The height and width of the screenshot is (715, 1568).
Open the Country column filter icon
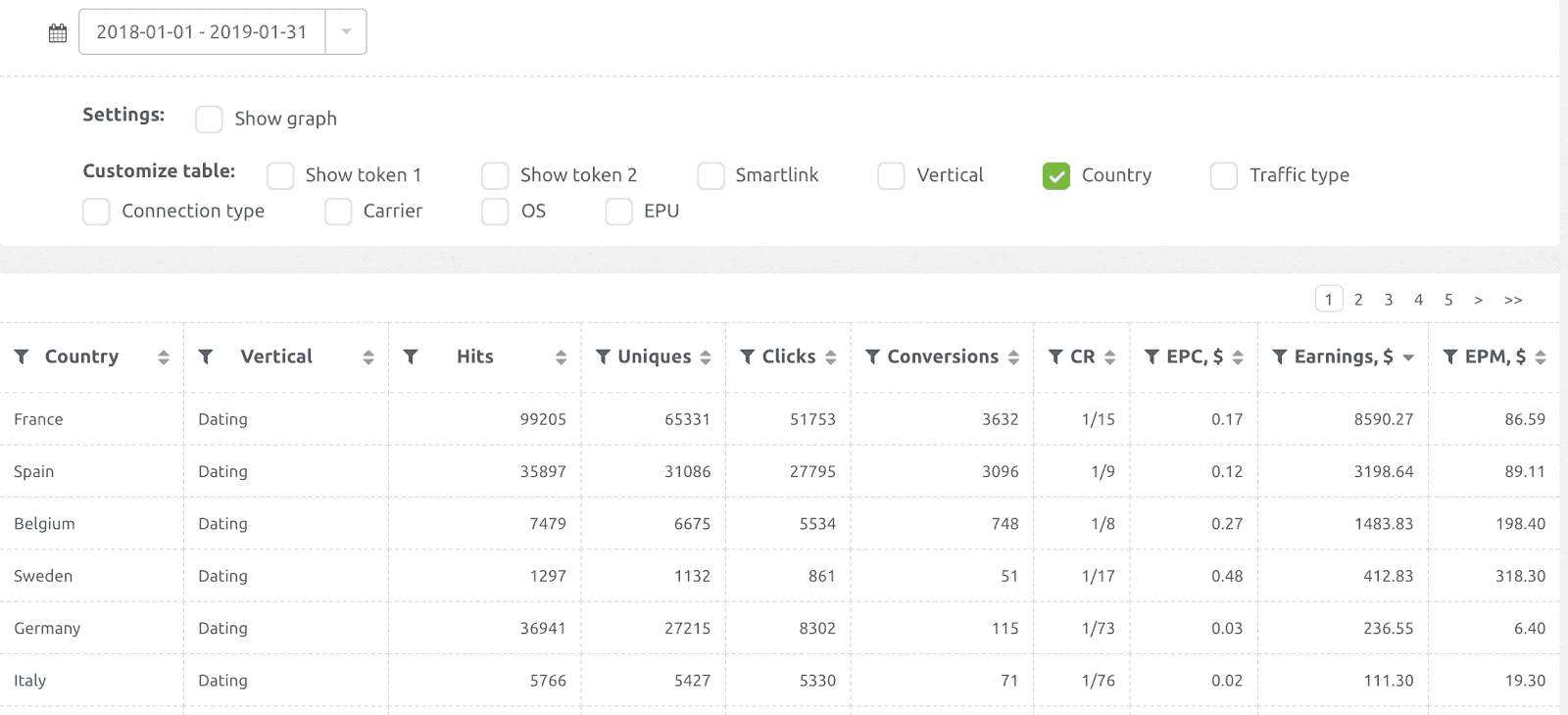click(x=22, y=357)
